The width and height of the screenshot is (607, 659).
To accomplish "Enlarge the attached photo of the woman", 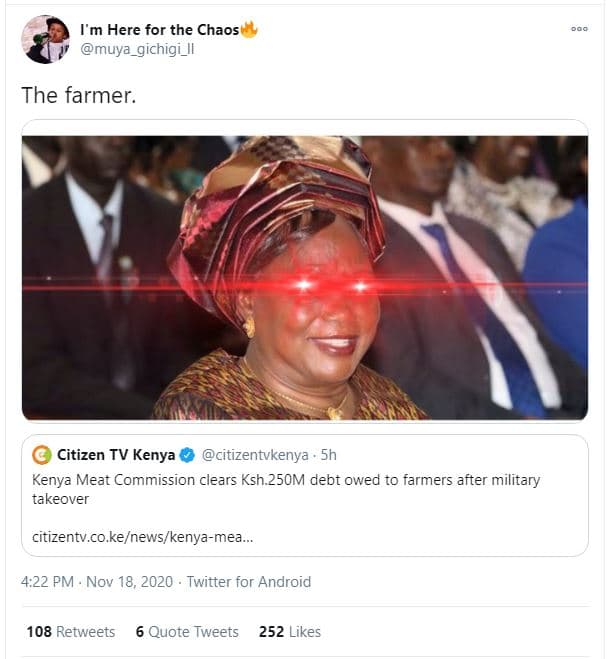I will click(304, 277).
